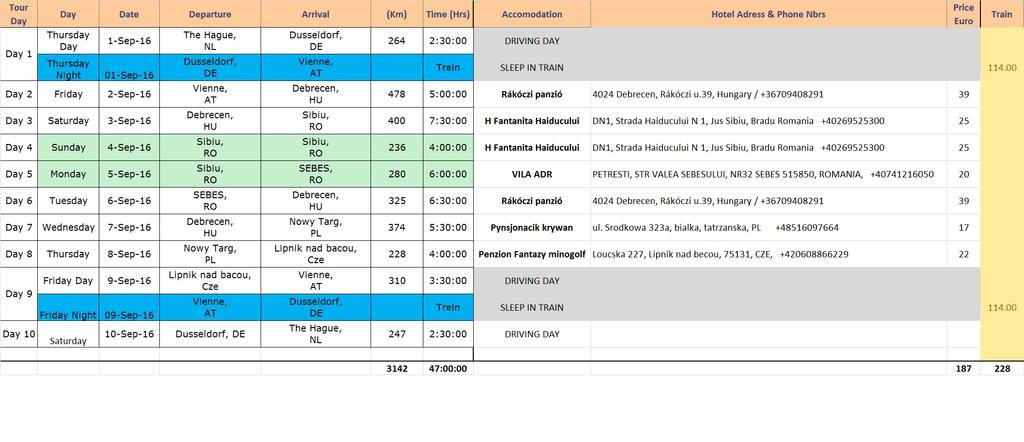Click the 'Wednesday' day cell
The width and height of the screenshot is (1024, 442).
[68, 227]
